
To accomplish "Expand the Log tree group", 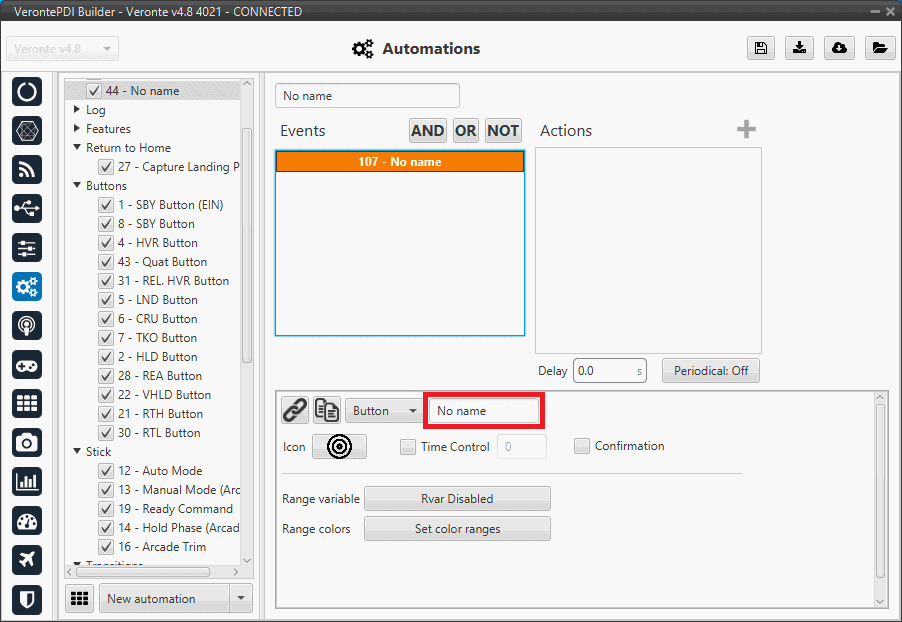I will pyautogui.click(x=78, y=110).
